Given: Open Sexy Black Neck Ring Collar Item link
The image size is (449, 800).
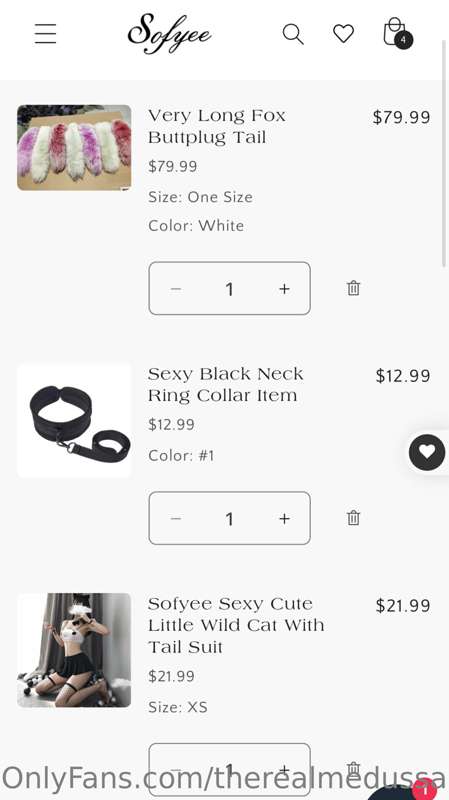Looking at the screenshot, I should click(226, 385).
